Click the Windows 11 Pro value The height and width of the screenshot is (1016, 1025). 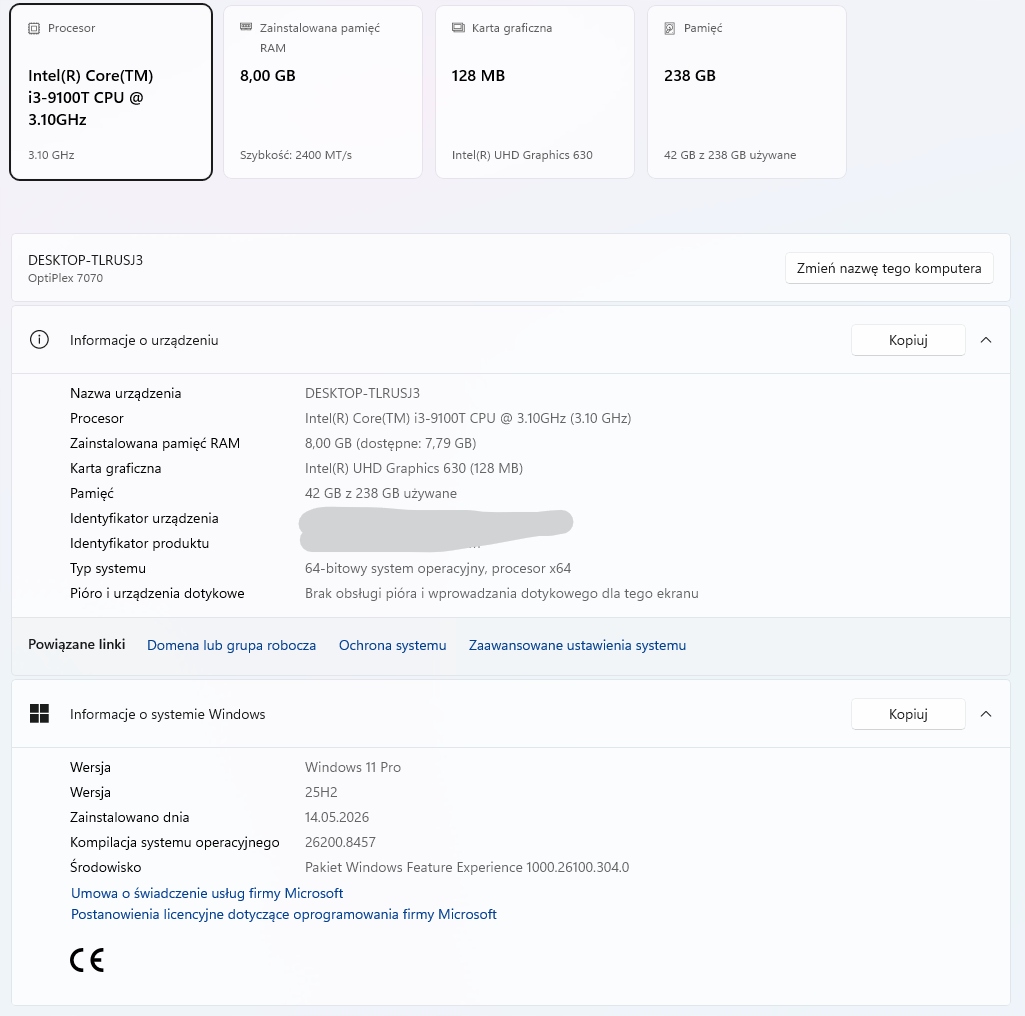click(353, 768)
